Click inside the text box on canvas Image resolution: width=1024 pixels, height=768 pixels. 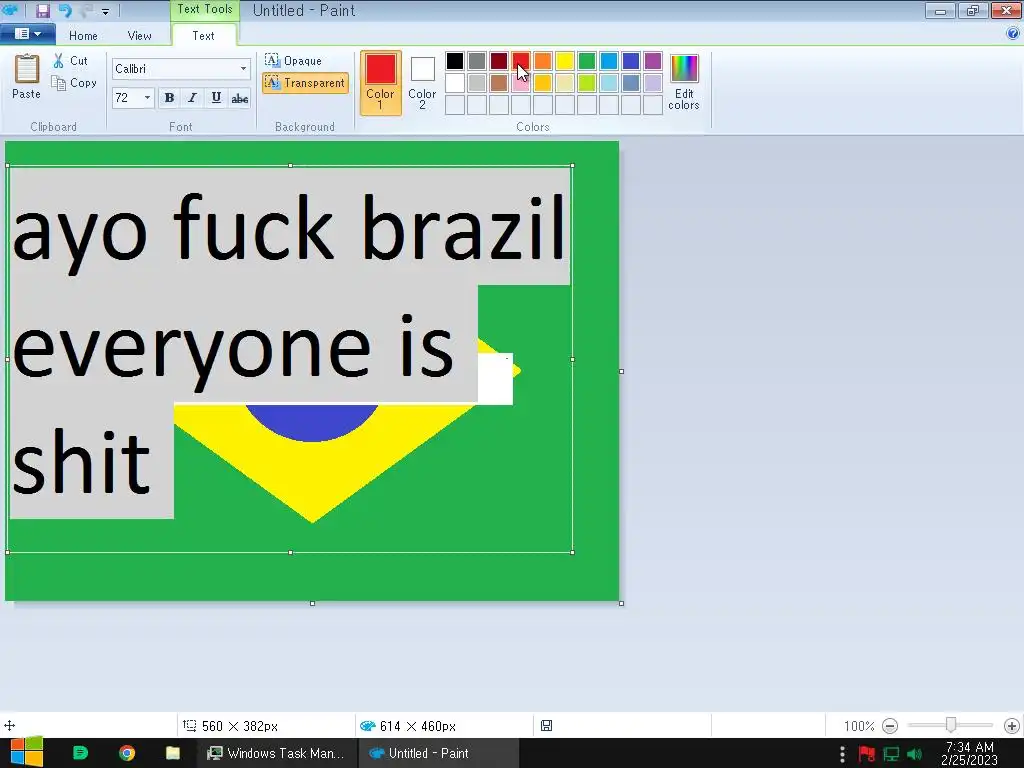(290, 359)
